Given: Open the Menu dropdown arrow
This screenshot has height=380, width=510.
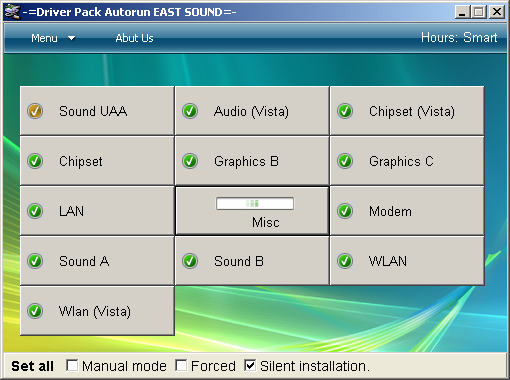Looking at the screenshot, I should (x=72, y=38).
